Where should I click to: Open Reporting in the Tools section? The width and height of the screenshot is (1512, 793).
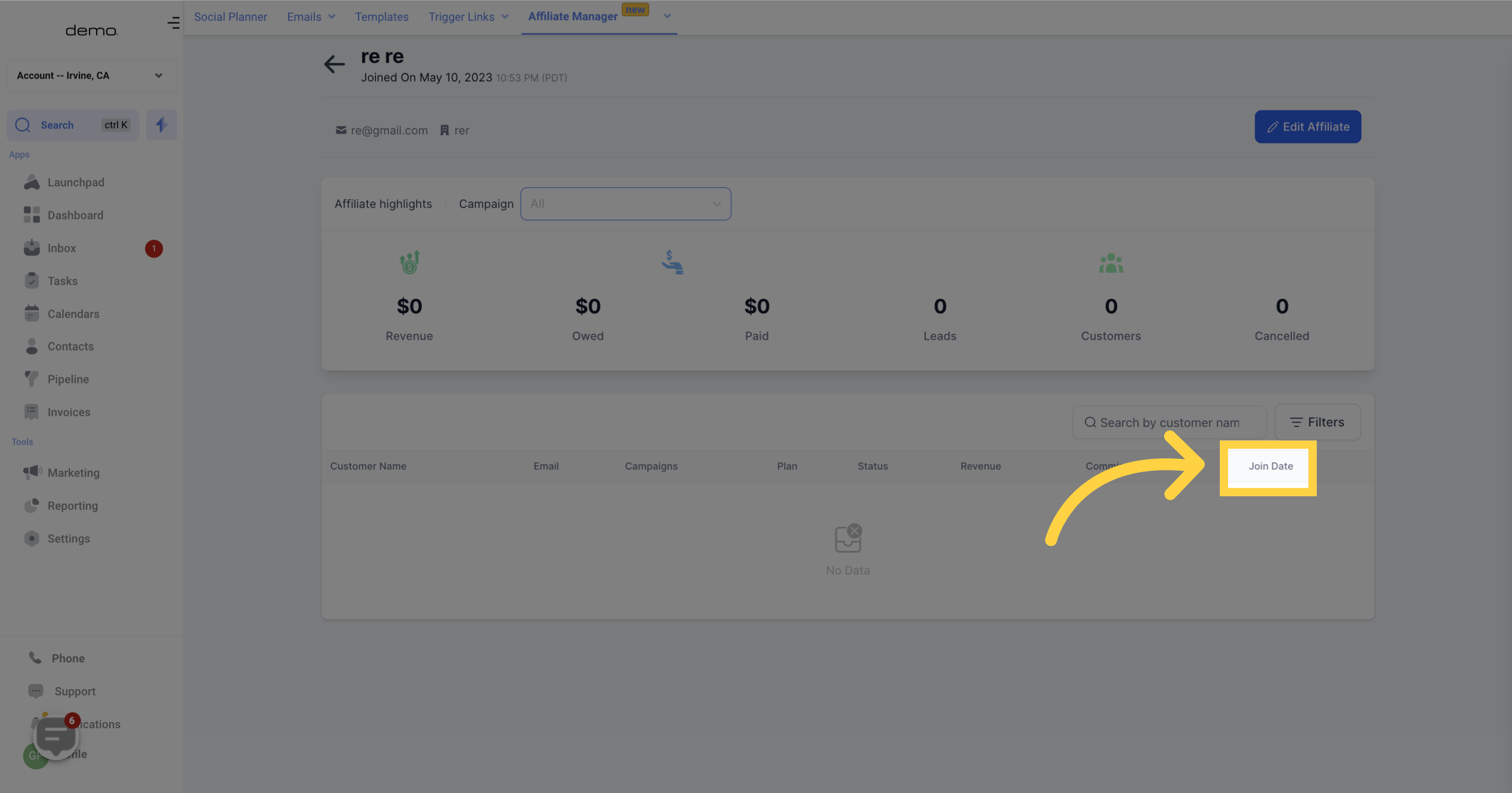coord(73,506)
